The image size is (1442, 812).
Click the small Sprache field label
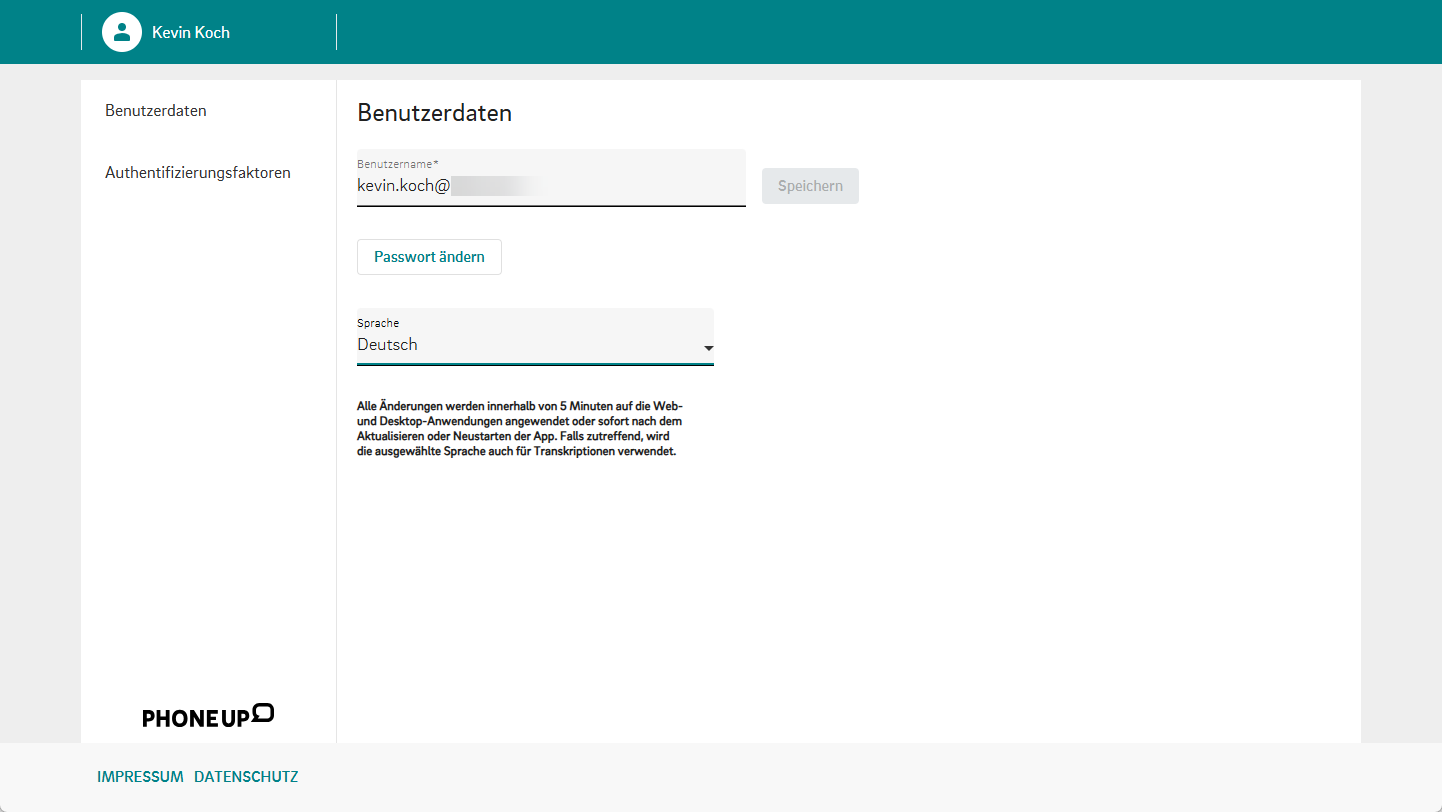click(x=378, y=323)
